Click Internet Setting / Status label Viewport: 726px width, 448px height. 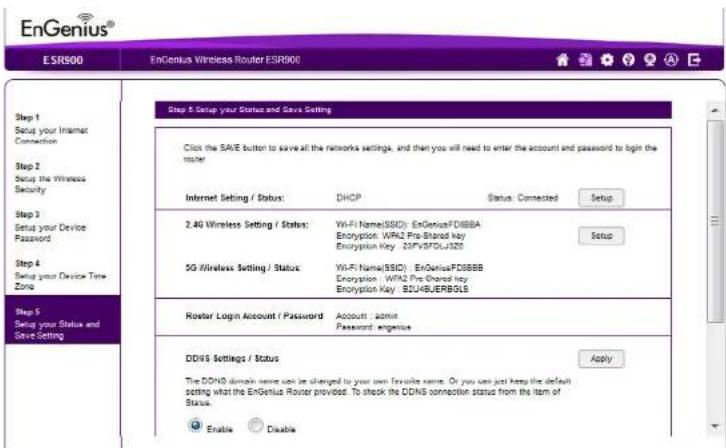tap(235, 198)
